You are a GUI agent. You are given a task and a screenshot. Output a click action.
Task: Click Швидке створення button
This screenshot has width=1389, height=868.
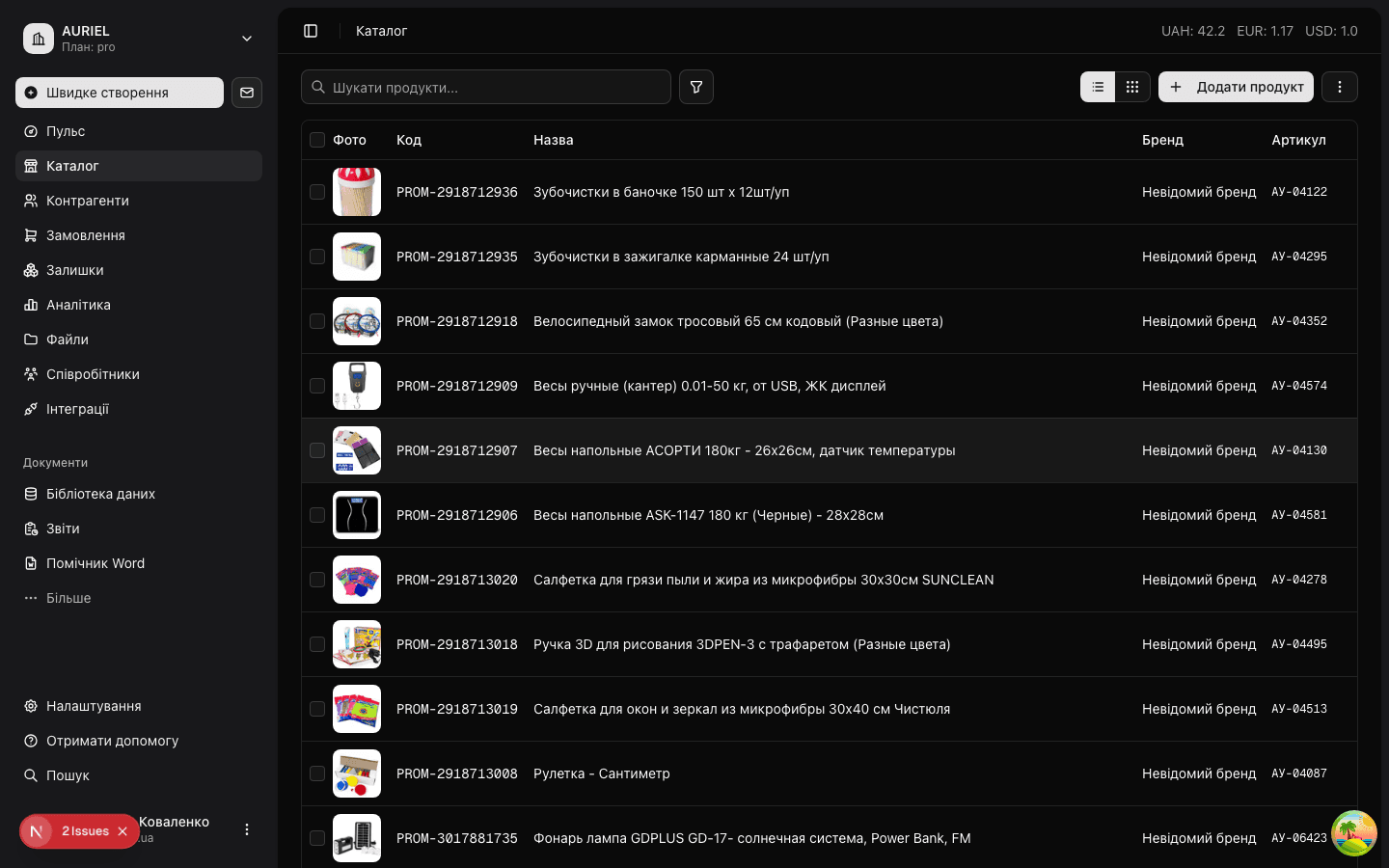(120, 93)
